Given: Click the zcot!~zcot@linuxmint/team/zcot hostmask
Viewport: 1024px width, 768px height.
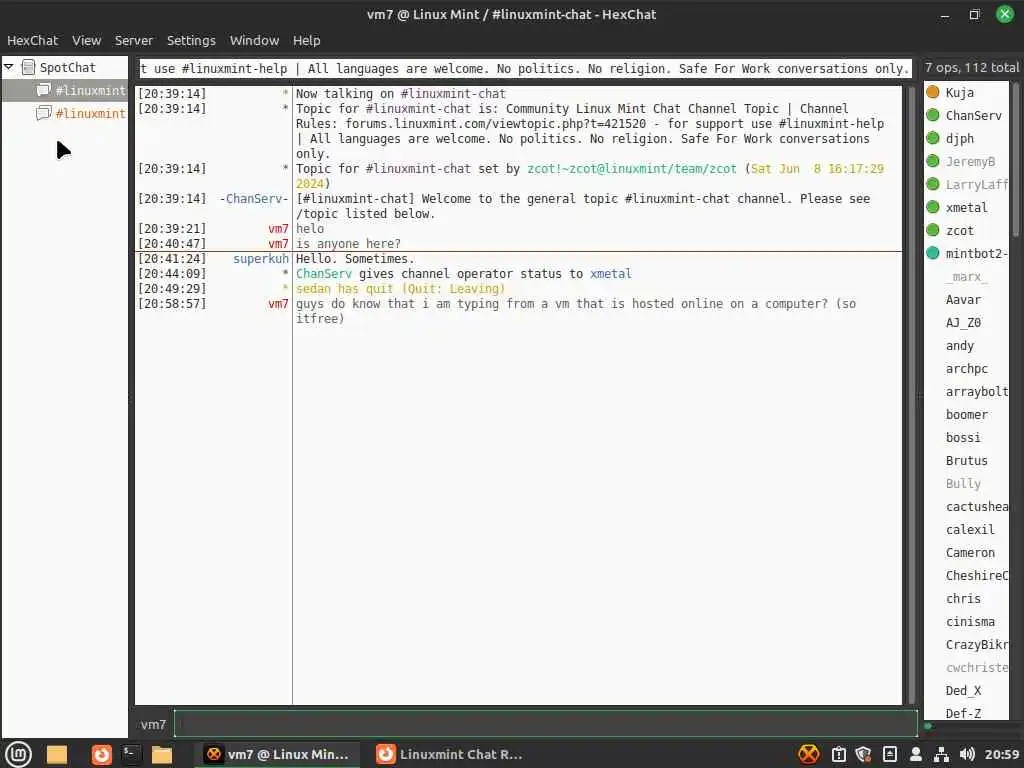Looking at the screenshot, I should 632,168.
